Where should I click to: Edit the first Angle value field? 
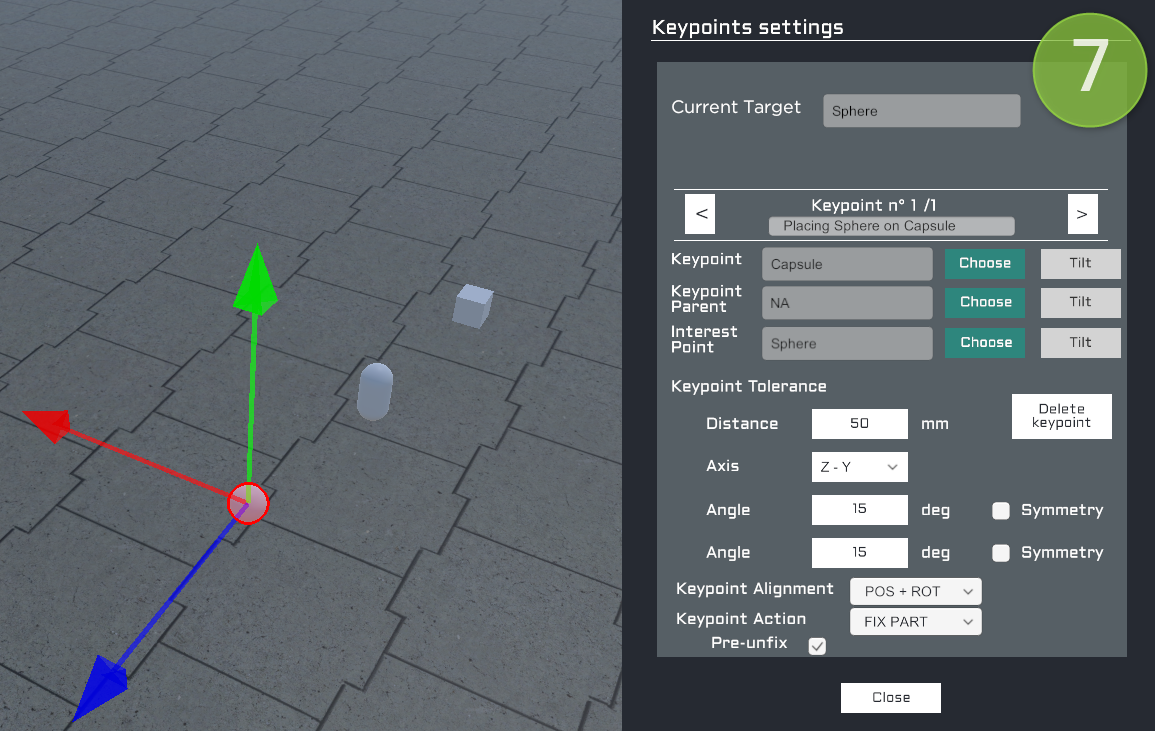coord(860,509)
